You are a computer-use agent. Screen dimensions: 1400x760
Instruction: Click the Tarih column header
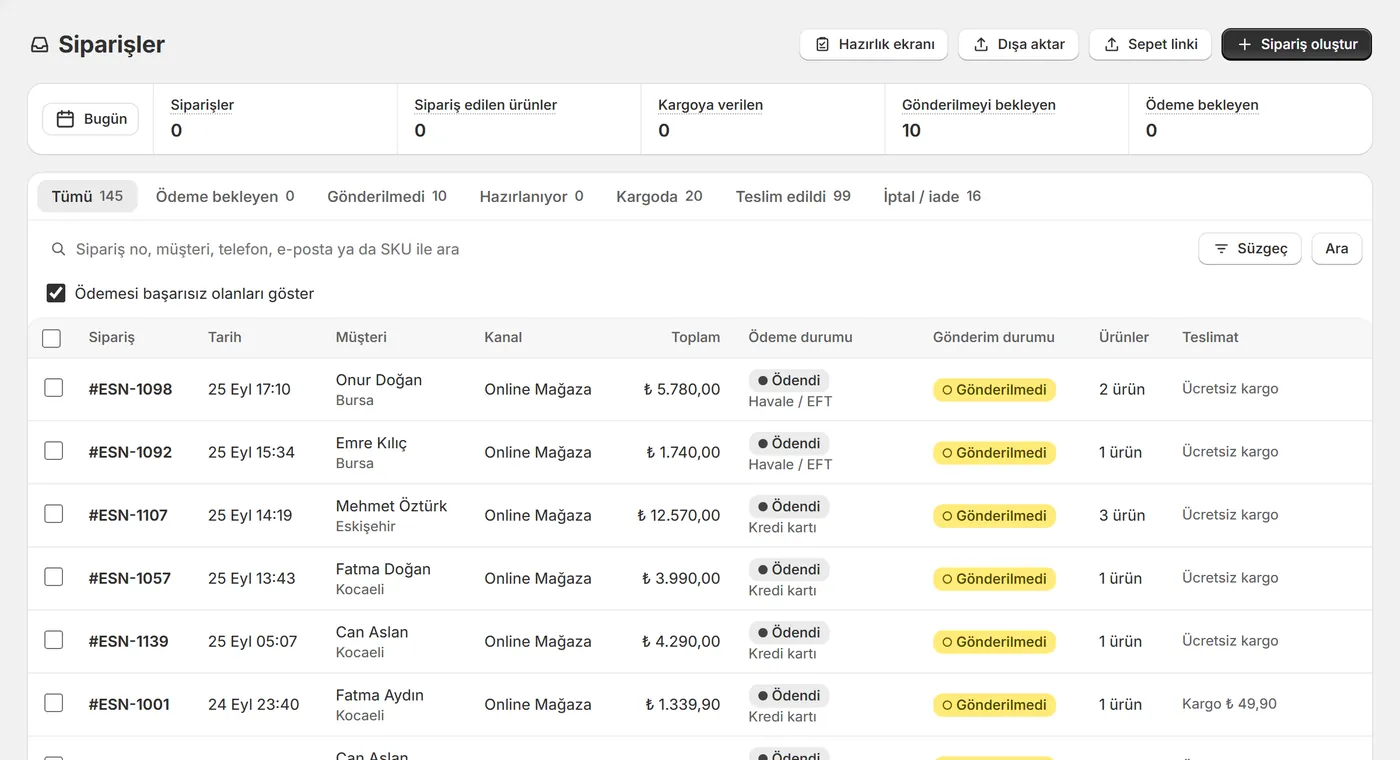click(225, 337)
